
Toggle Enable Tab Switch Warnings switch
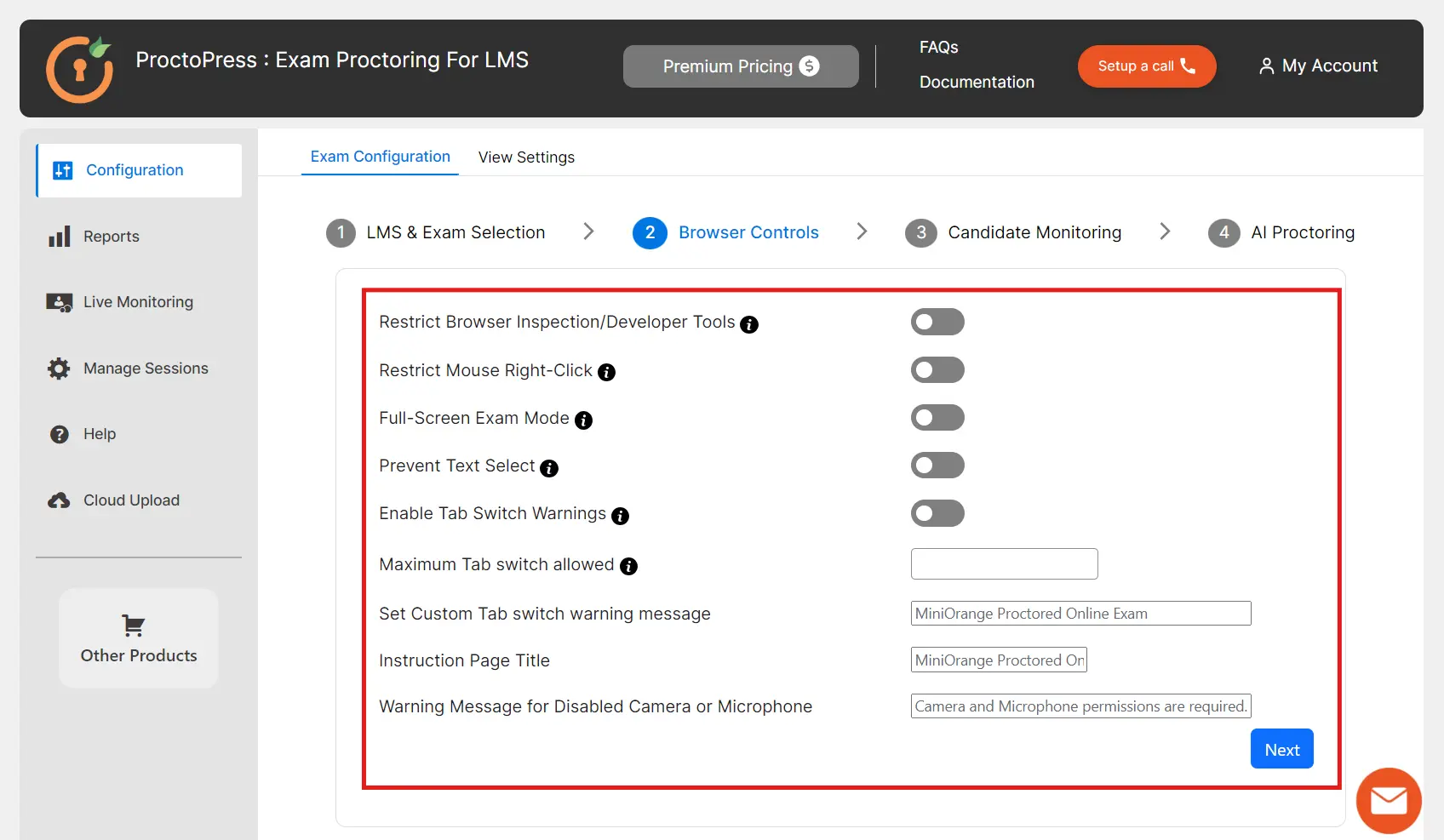937,513
